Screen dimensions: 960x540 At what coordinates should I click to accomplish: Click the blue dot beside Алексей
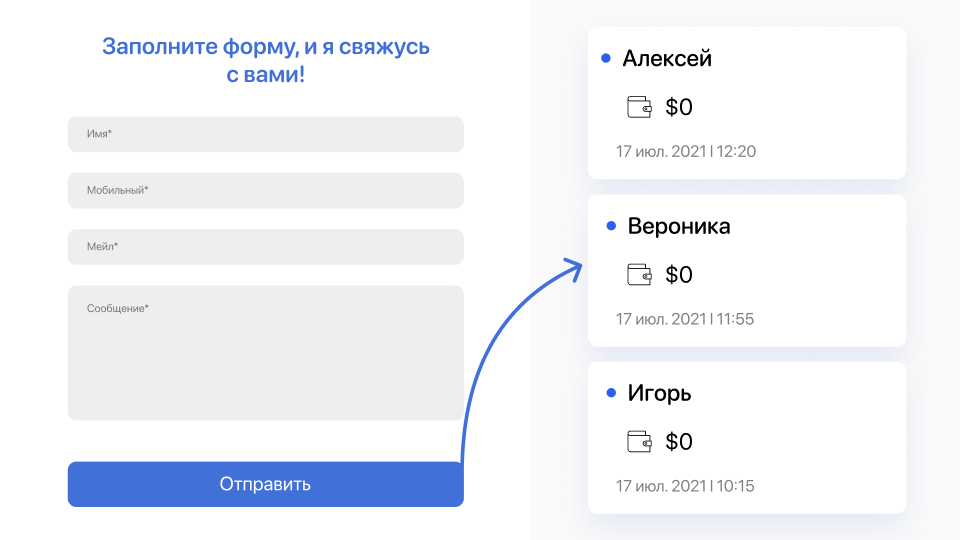606,58
